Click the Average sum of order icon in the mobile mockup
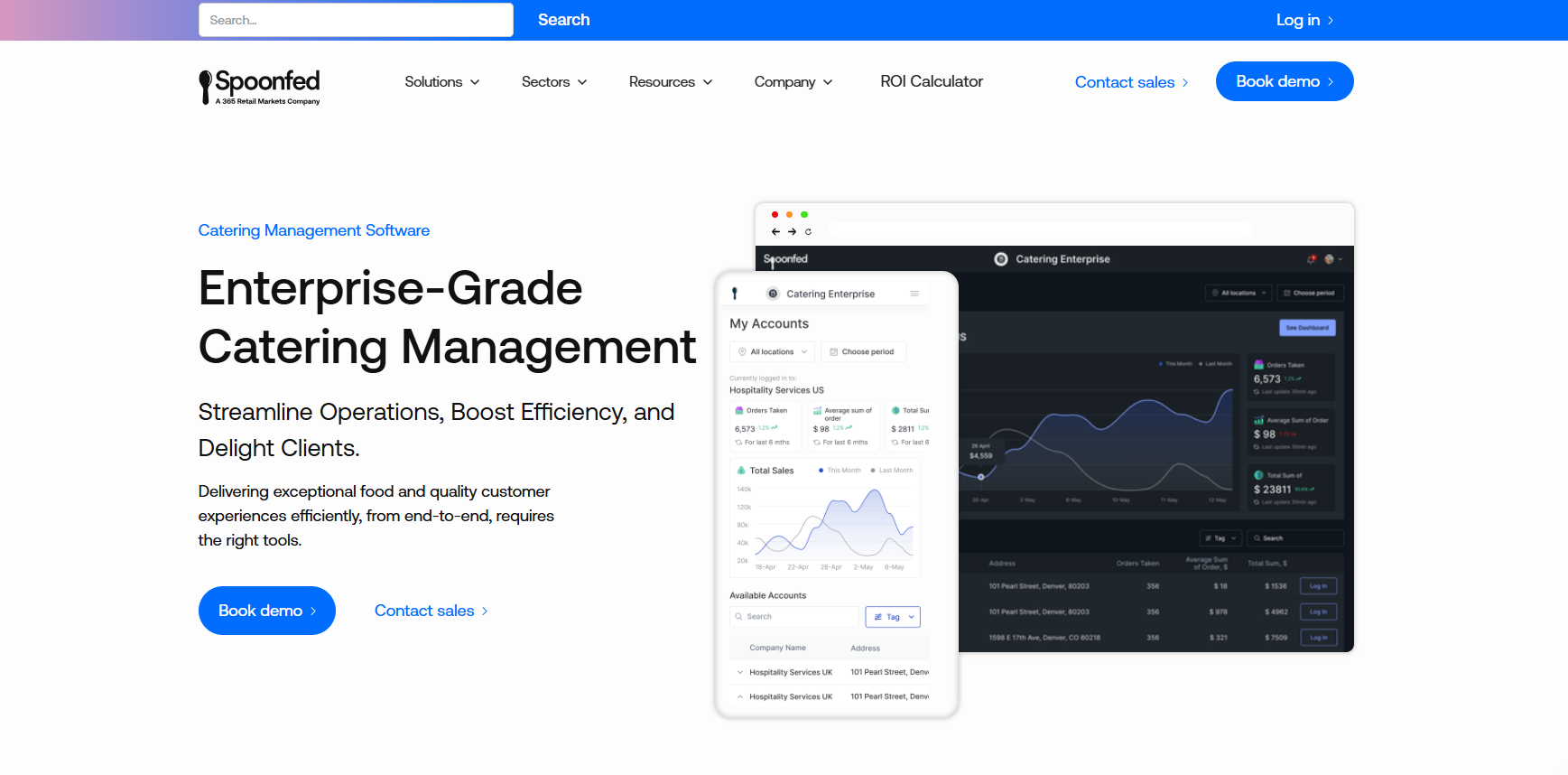 817,410
